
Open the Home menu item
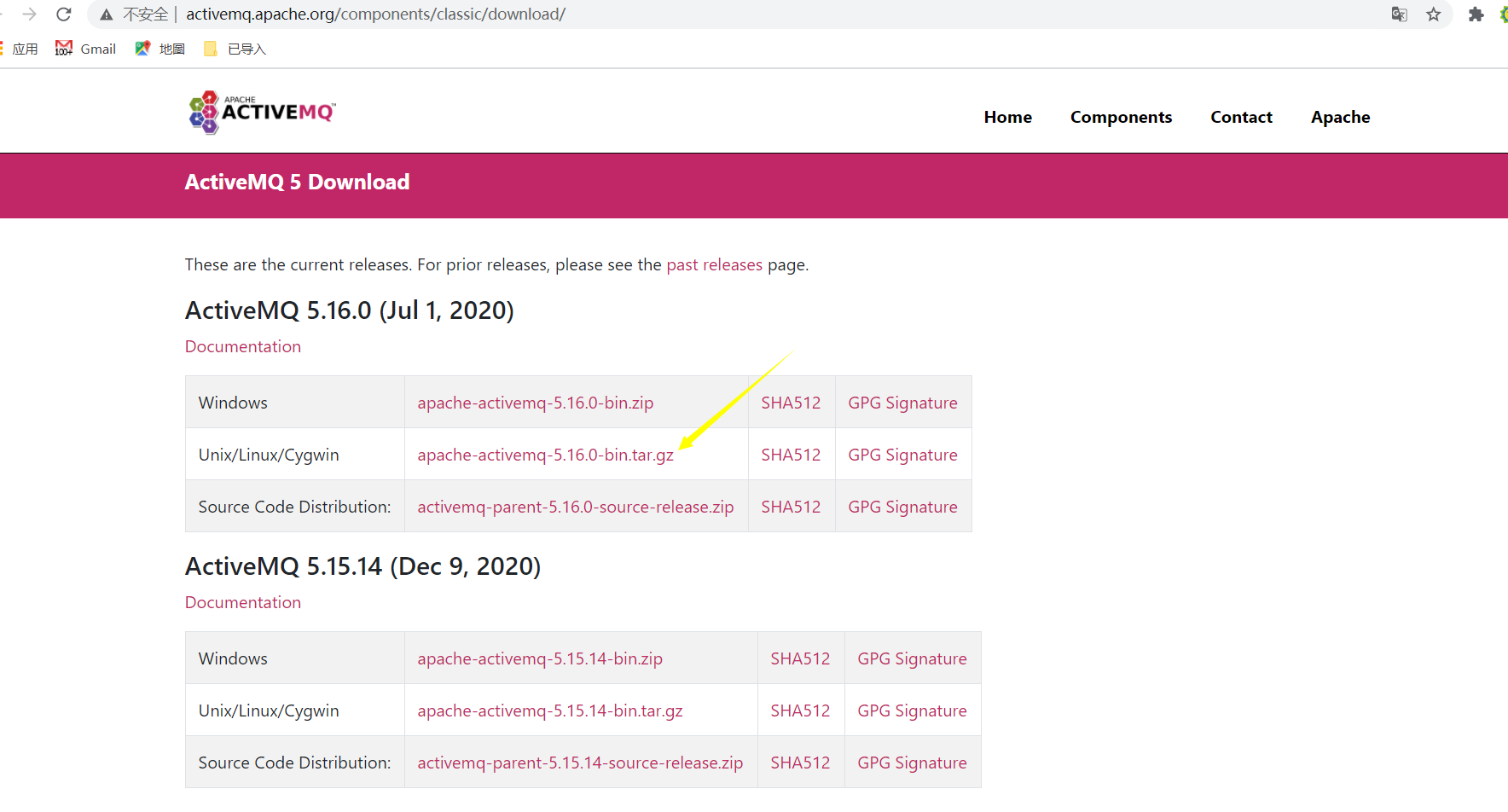1007,117
